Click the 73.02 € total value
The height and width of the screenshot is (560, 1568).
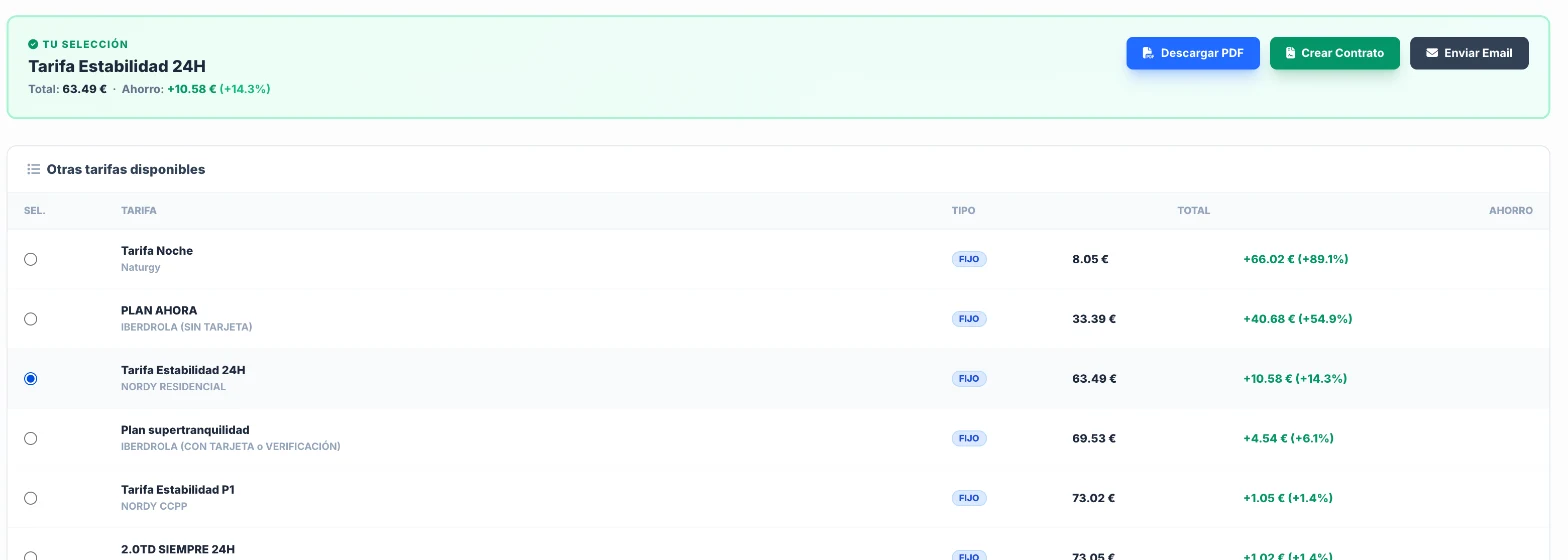[1094, 498]
